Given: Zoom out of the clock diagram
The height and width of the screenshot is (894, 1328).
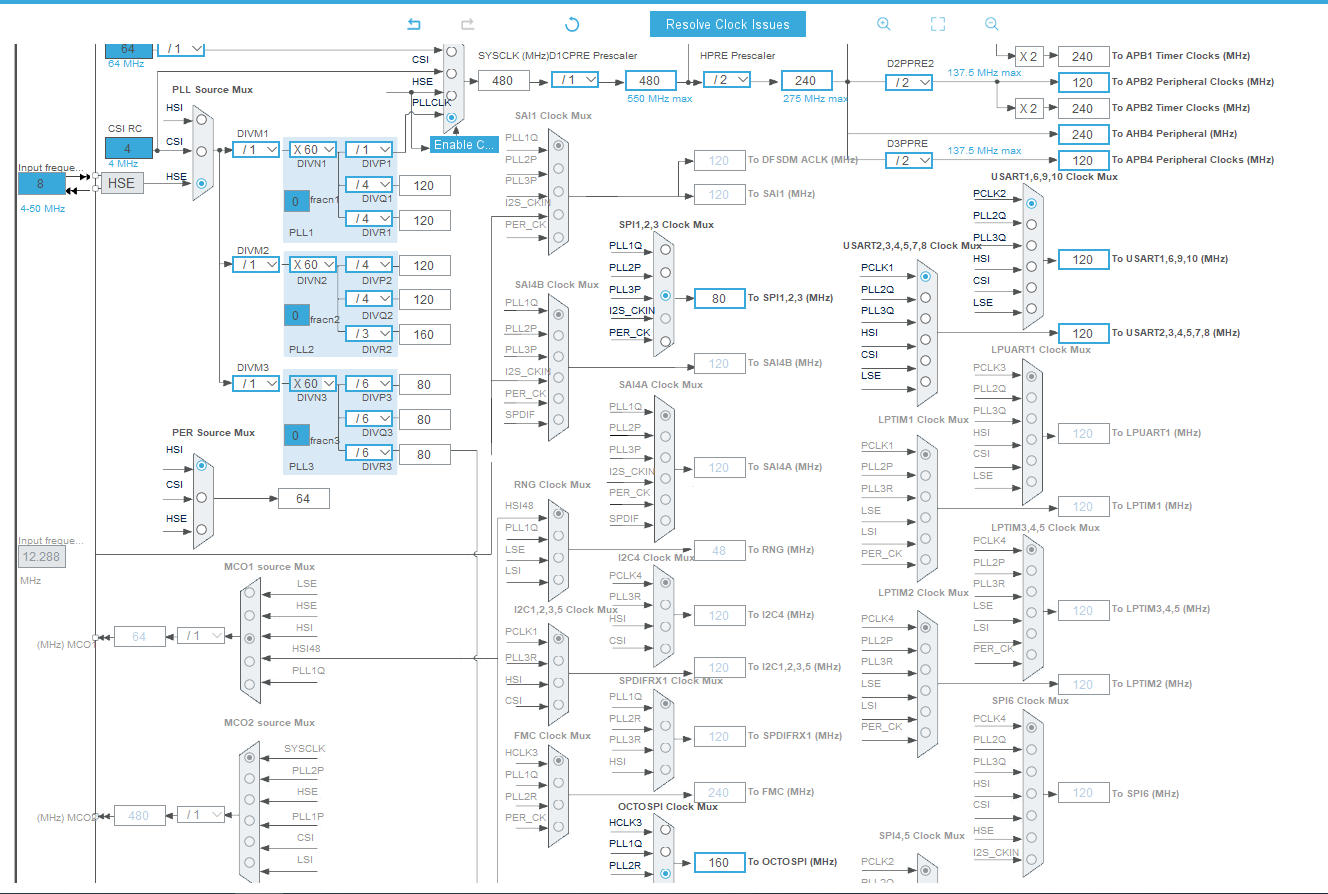Looking at the screenshot, I should tap(991, 24).
